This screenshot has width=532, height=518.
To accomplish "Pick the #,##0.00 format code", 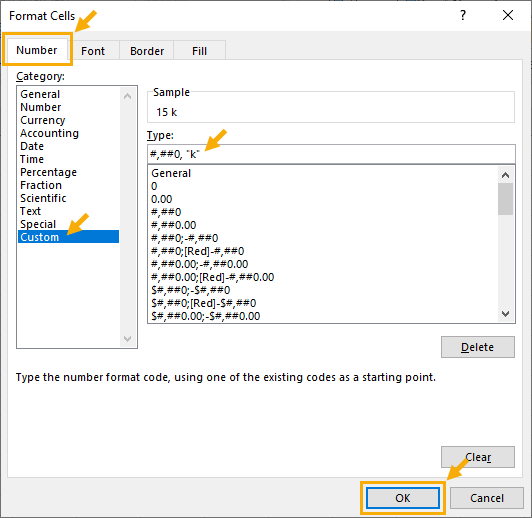I will (174, 225).
